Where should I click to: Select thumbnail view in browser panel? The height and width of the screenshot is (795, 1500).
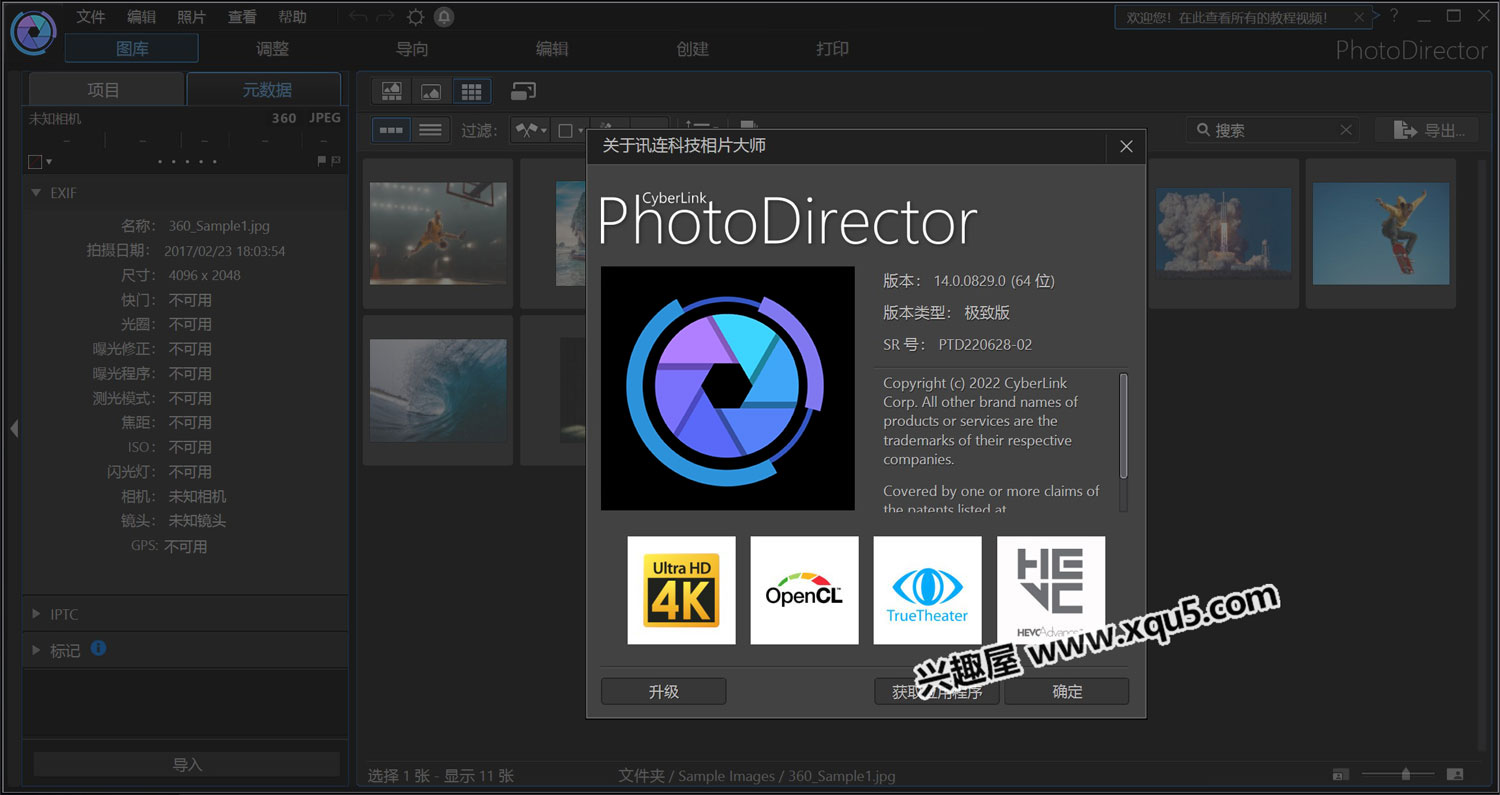click(391, 130)
